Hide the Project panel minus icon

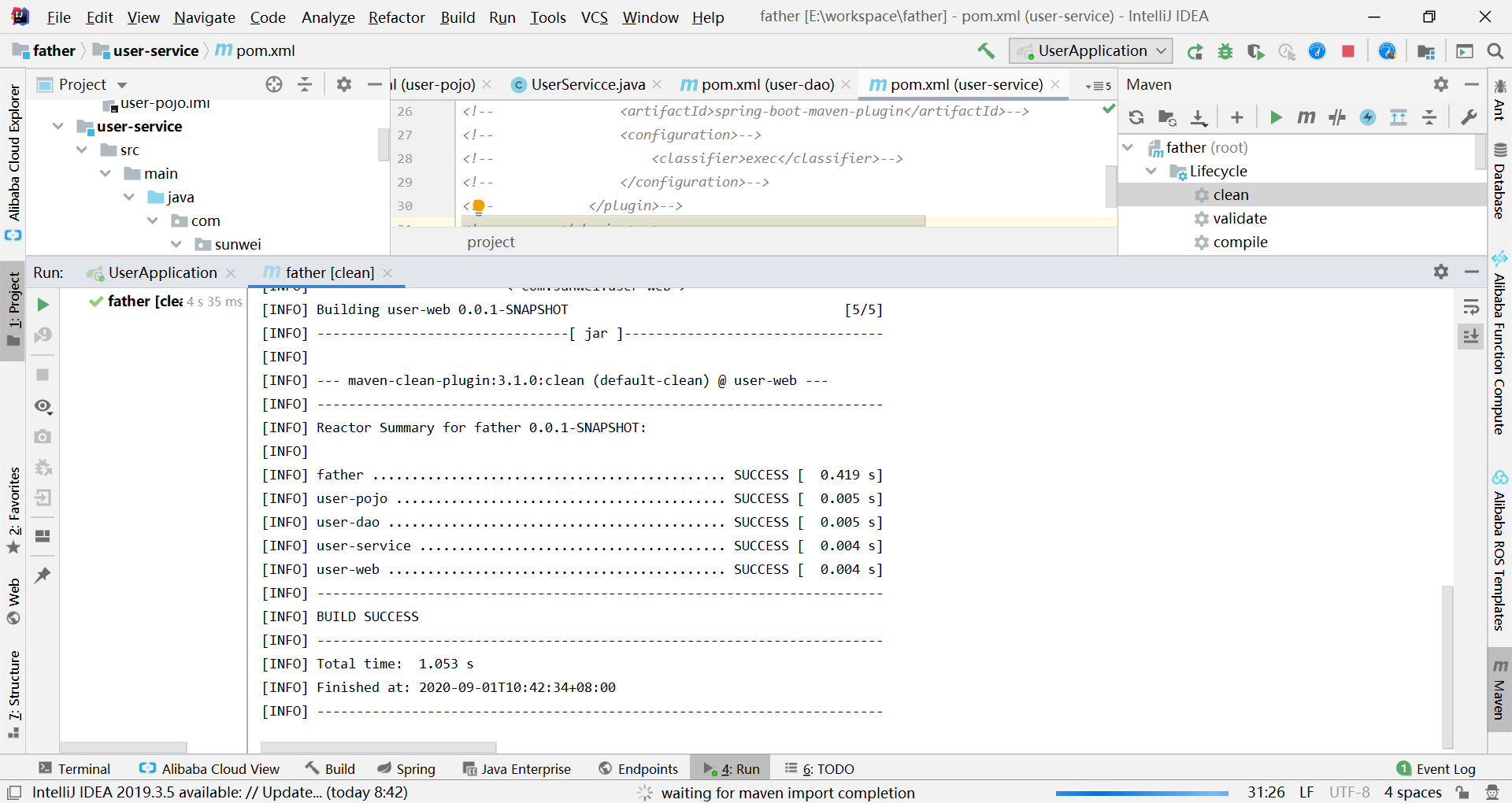(375, 84)
